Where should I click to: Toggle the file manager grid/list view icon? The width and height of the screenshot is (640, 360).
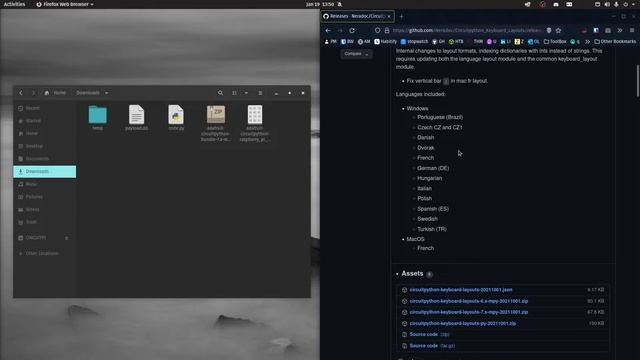tap(234, 93)
